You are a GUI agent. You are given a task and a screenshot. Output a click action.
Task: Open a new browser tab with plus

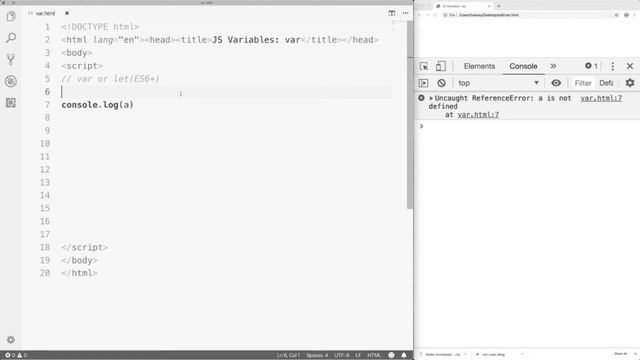click(x=498, y=6)
